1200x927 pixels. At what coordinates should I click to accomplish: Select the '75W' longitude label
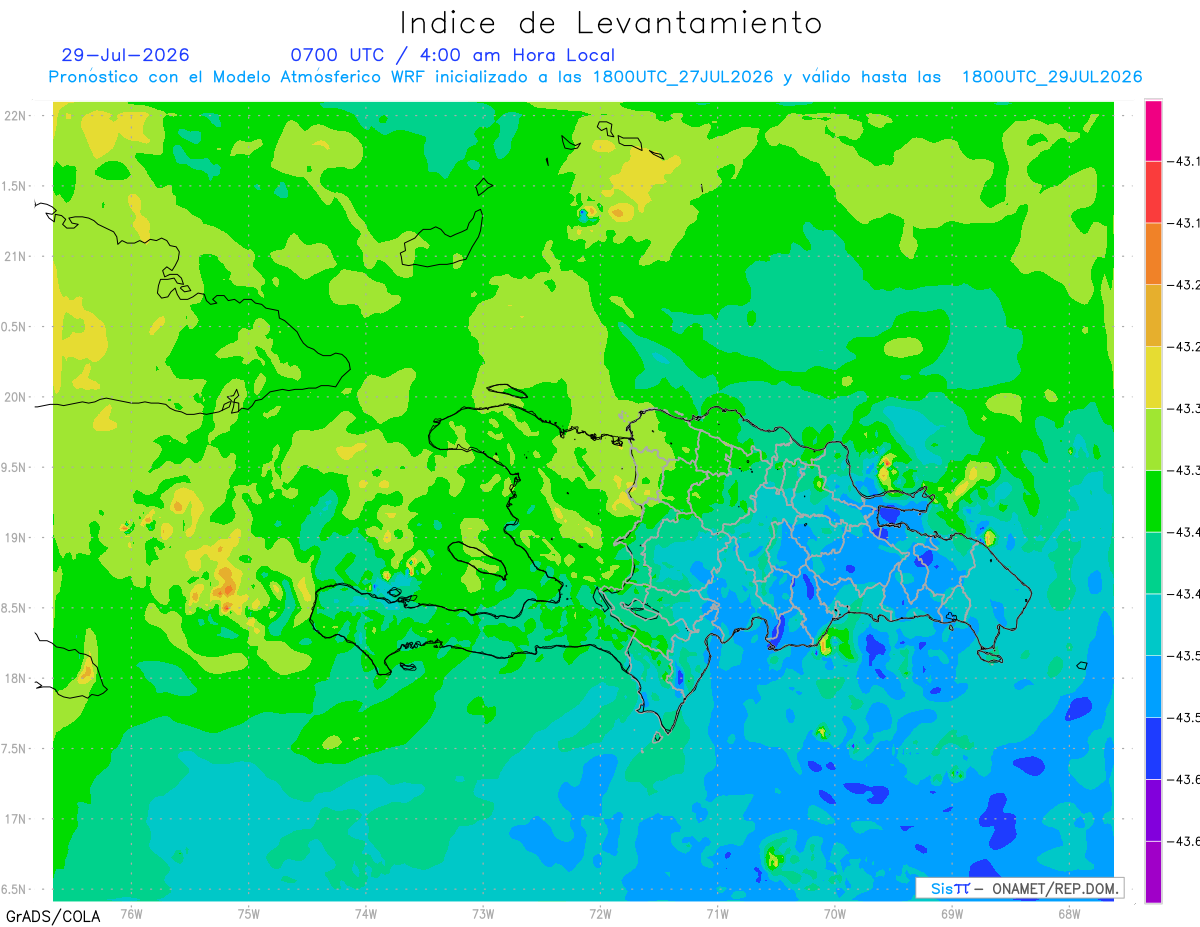coord(249,914)
